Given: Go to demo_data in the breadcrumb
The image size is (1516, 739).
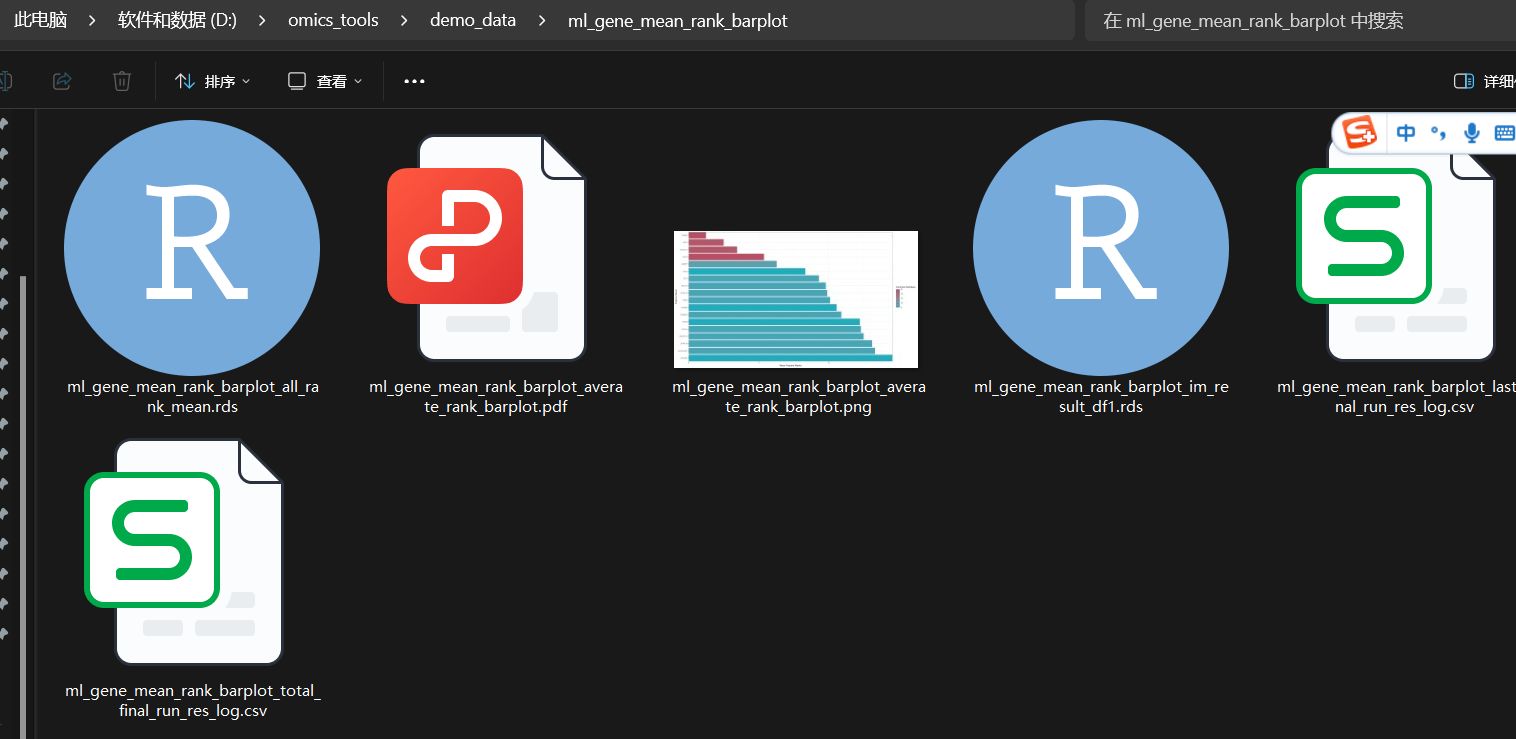Looking at the screenshot, I should (x=473, y=20).
